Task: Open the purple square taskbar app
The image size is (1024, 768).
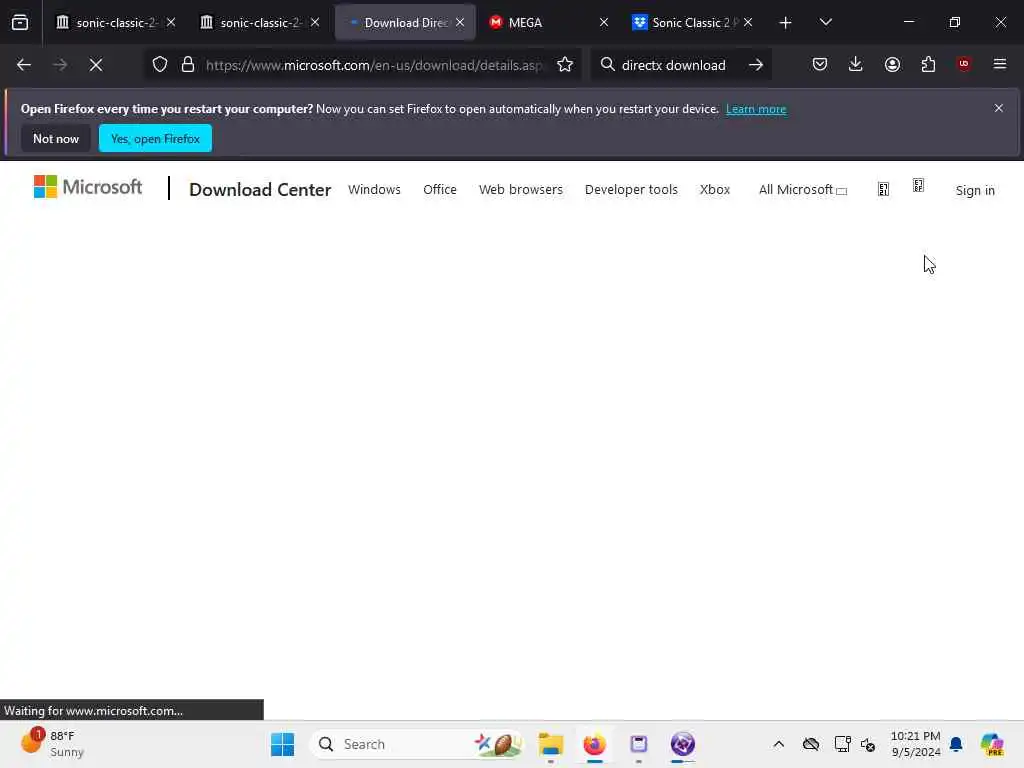Action: pos(639,744)
